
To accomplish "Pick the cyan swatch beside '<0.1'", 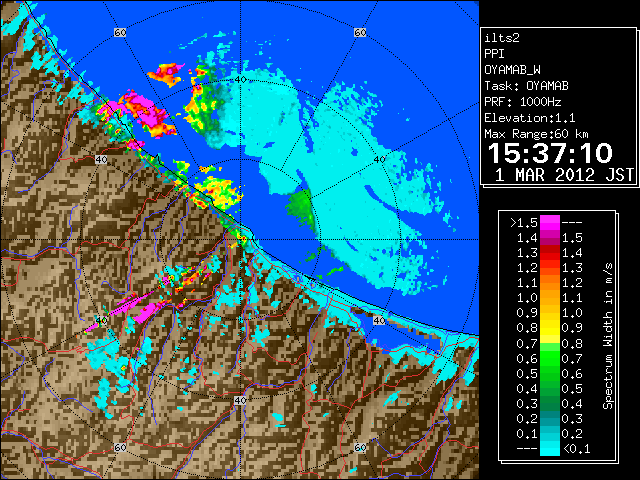I will 550,448.
